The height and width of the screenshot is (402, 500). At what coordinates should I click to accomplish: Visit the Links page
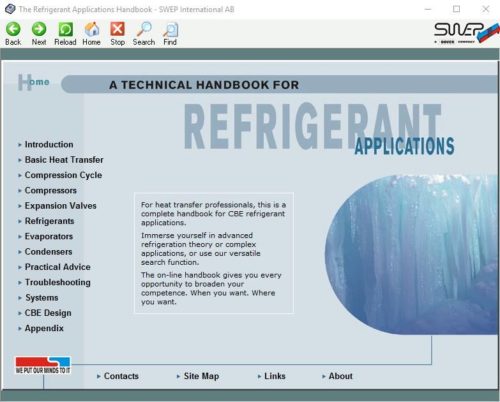click(x=275, y=376)
